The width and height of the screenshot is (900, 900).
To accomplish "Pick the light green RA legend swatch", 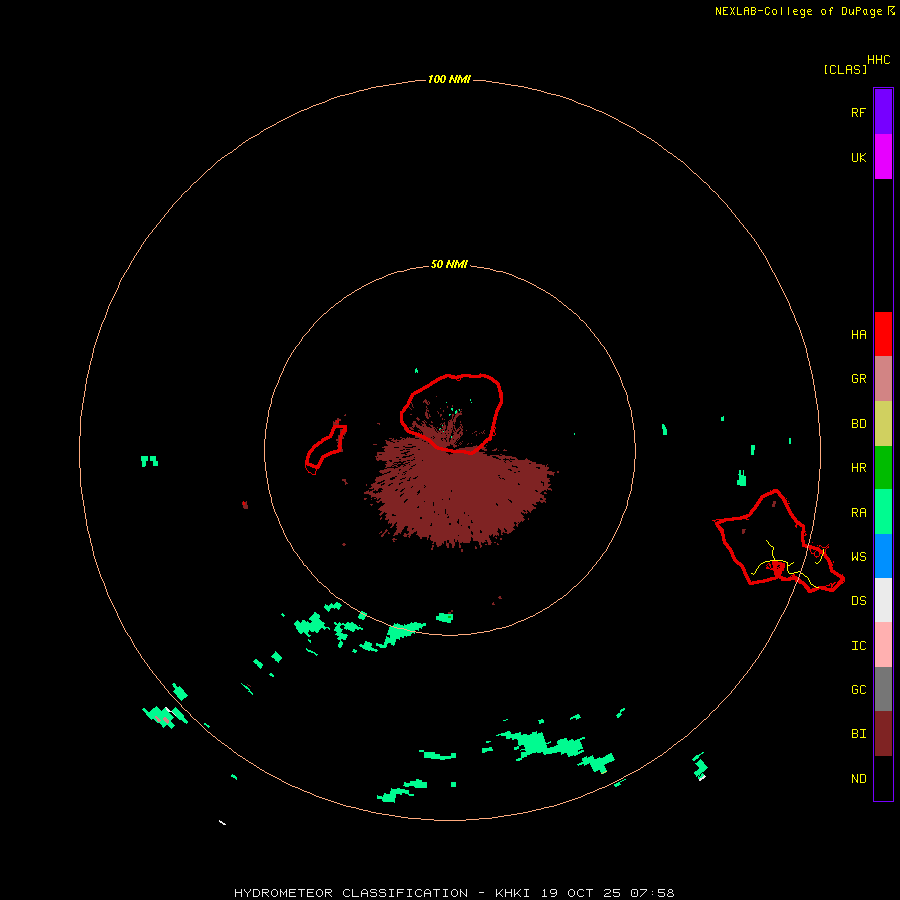I will pyautogui.click(x=883, y=512).
